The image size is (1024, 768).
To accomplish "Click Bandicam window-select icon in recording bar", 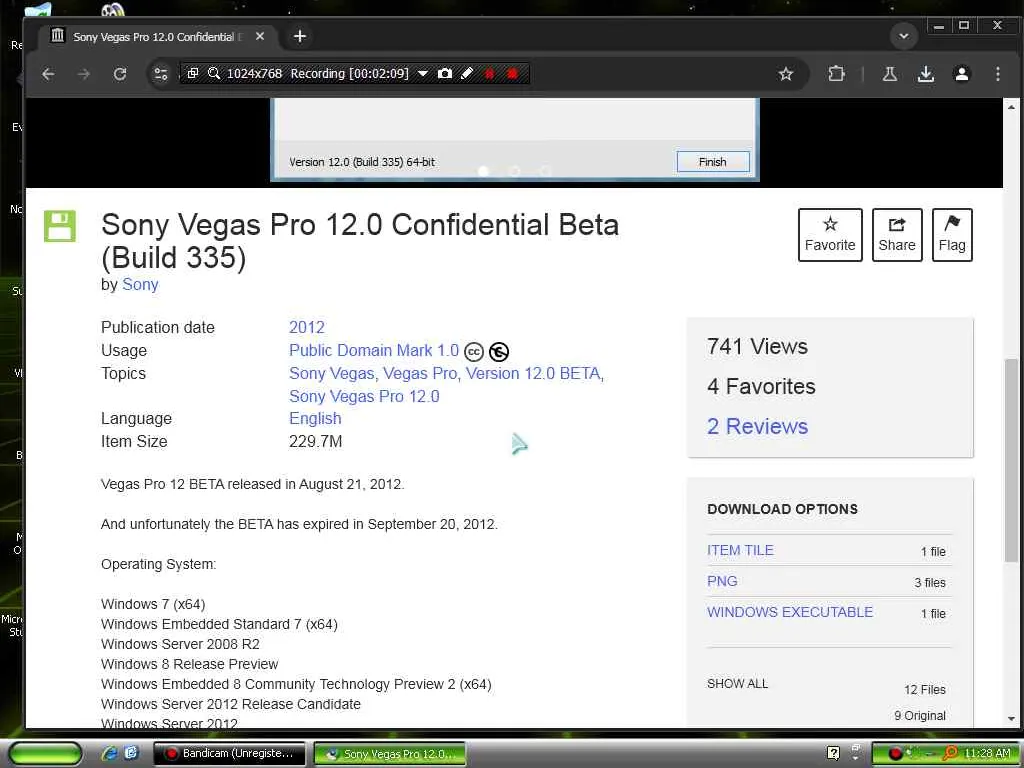I will pos(193,73).
